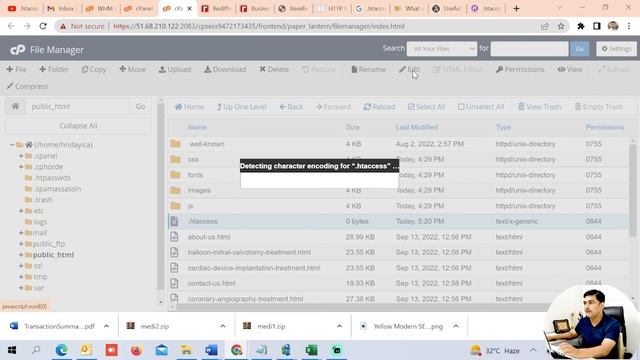640x360 pixels.
Task: Select .trash folder in tree
Action: tap(43, 200)
